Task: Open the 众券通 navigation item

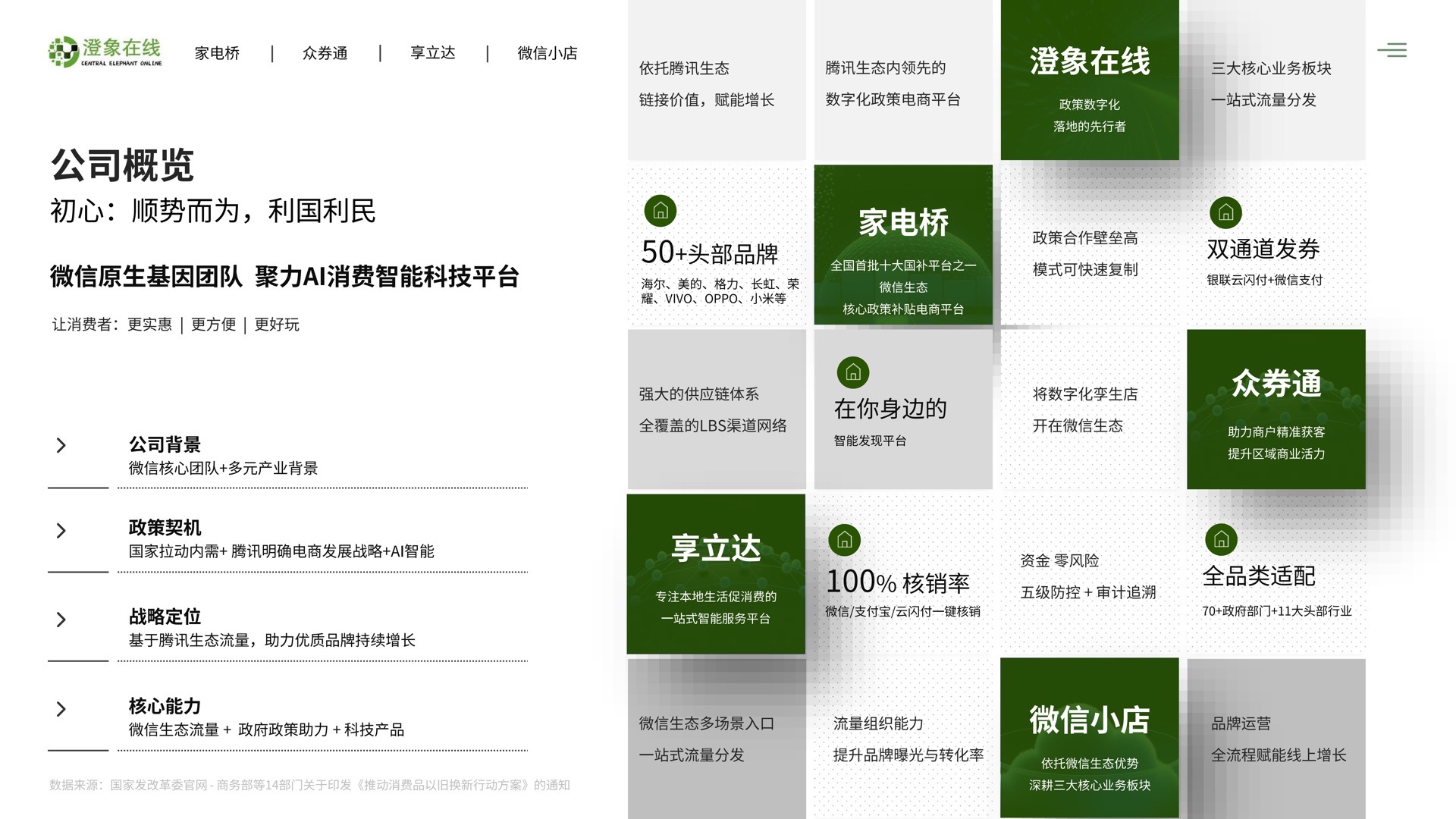Action: click(325, 53)
